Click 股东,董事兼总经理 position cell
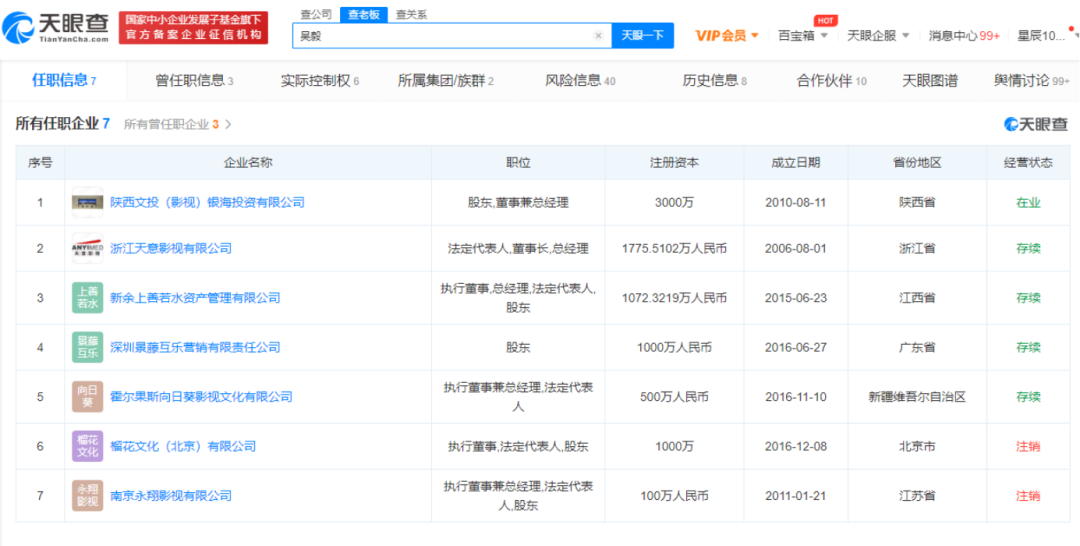The width and height of the screenshot is (1080, 546). pos(518,202)
